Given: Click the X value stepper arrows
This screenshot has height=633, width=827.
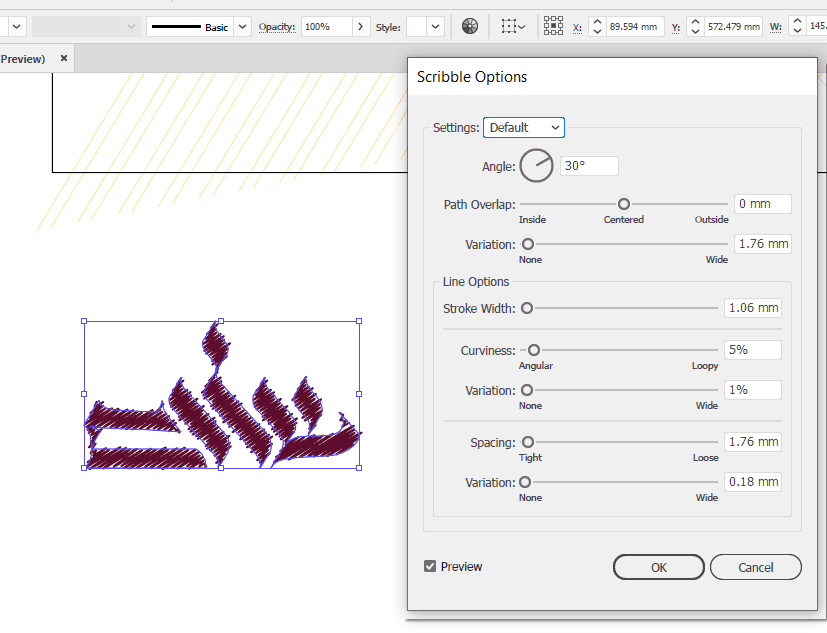Looking at the screenshot, I should pos(597,26).
